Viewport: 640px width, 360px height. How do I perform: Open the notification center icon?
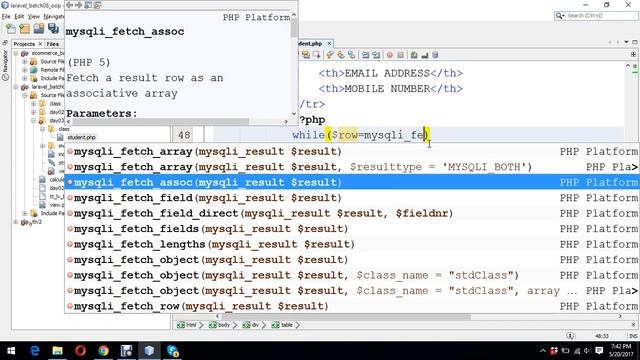pos(599,351)
